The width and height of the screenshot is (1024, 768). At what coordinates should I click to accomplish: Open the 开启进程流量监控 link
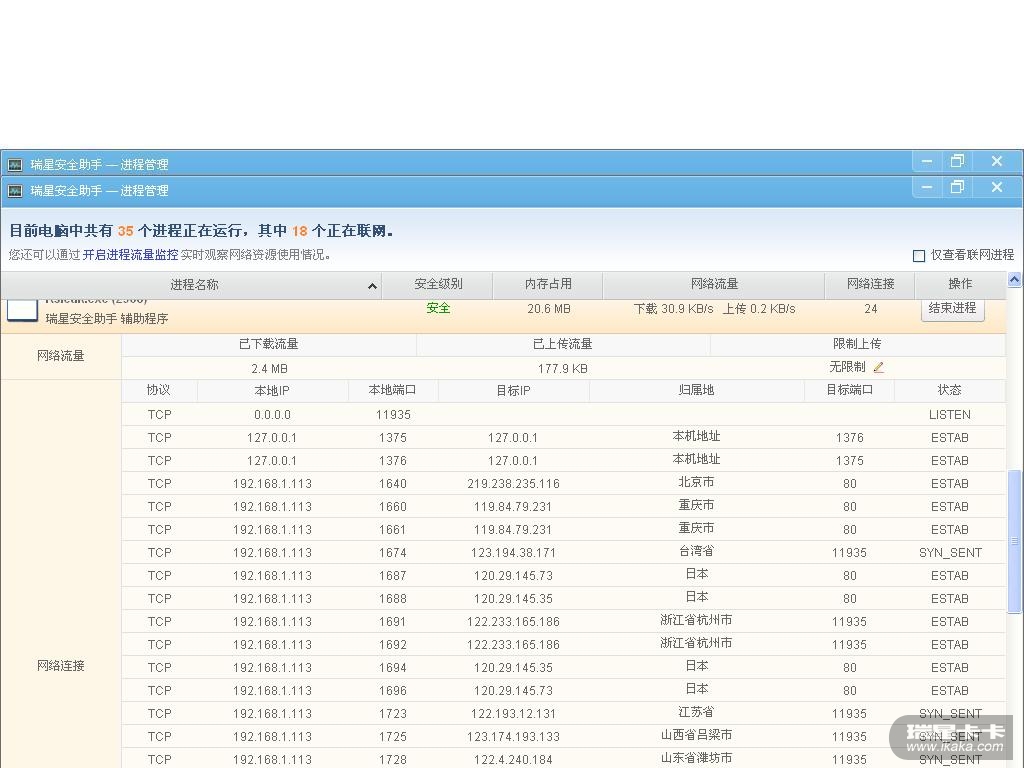click(130, 255)
